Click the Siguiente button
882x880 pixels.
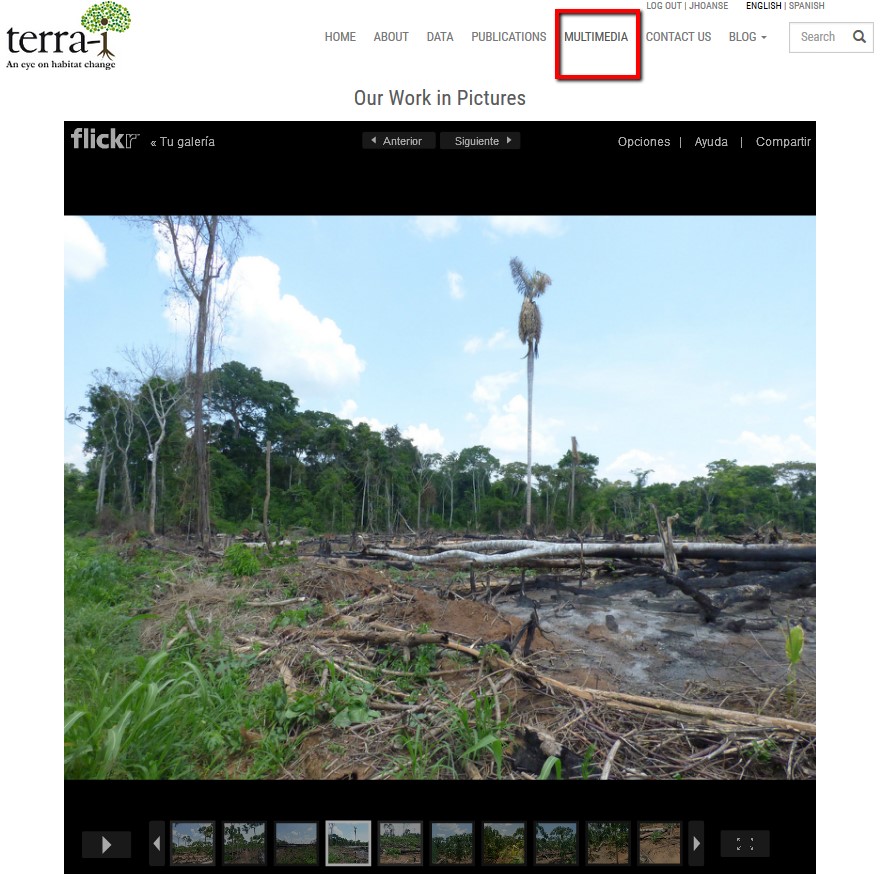click(x=480, y=141)
